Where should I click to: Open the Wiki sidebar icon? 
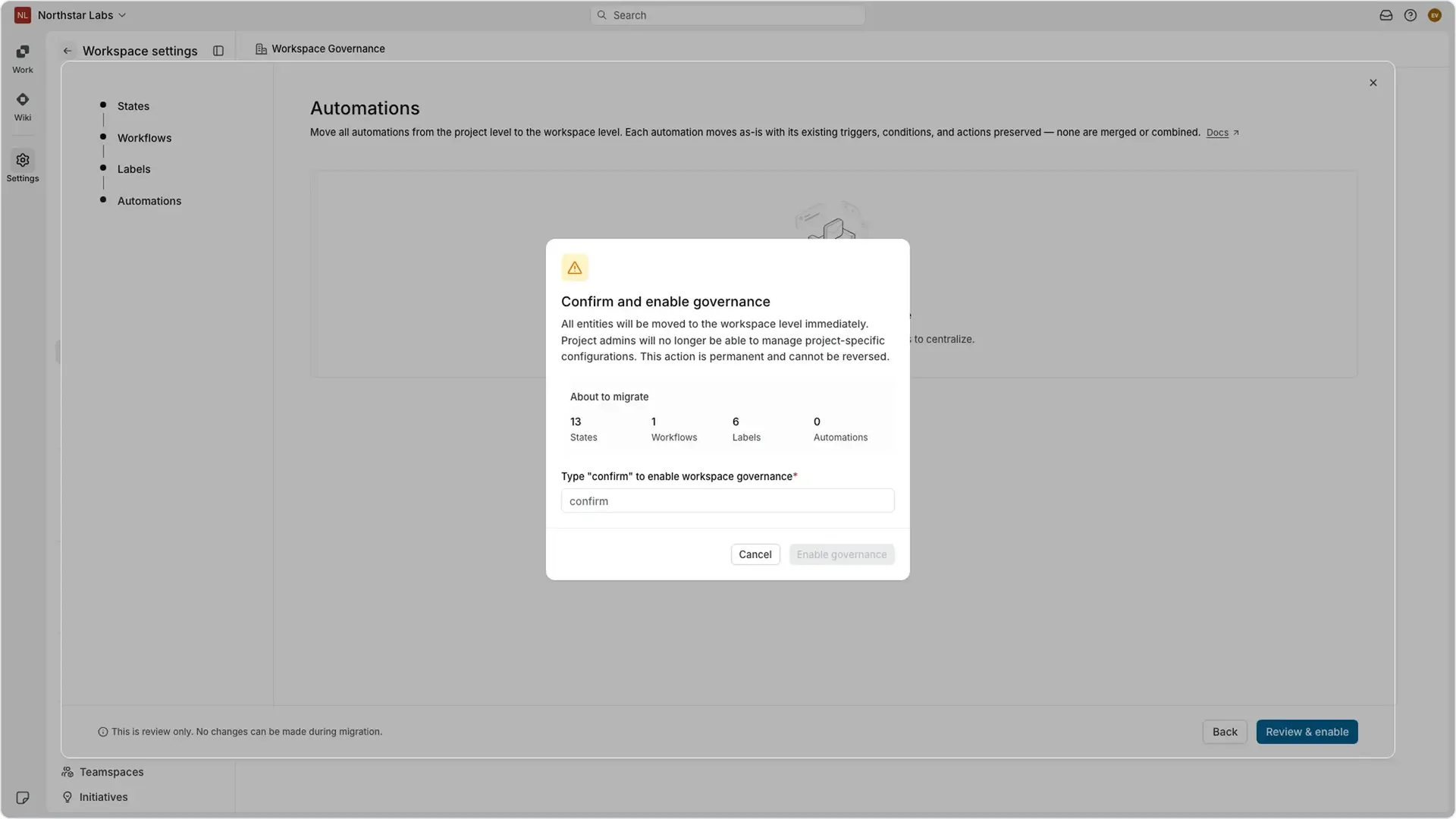point(23,99)
